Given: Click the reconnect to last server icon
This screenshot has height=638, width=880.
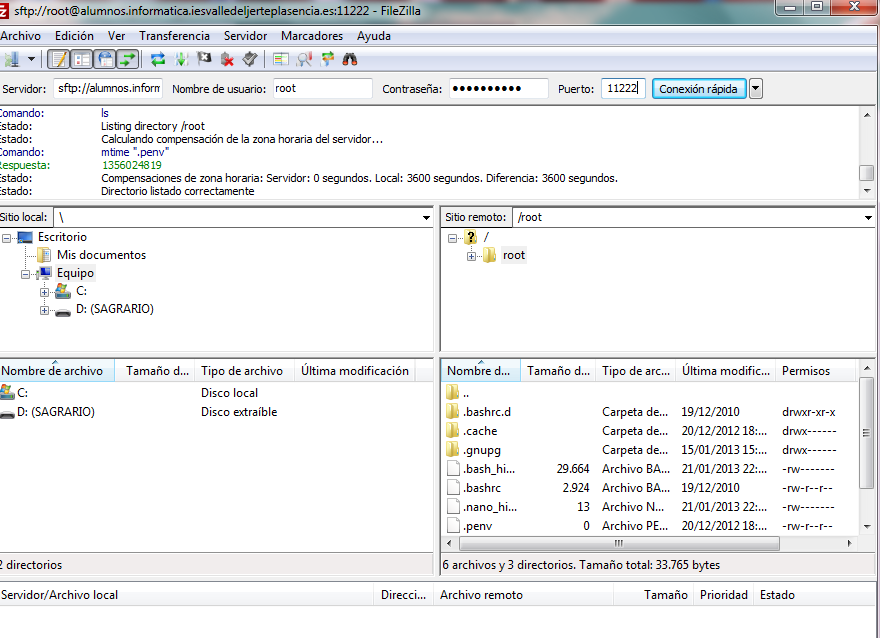Looking at the screenshot, I should (250, 59).
